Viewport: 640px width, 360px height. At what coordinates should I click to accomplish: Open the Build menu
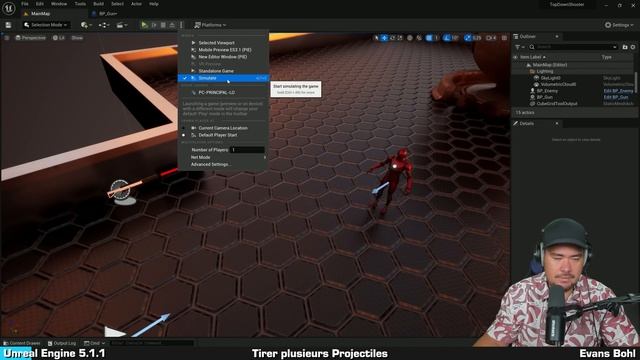98,4
